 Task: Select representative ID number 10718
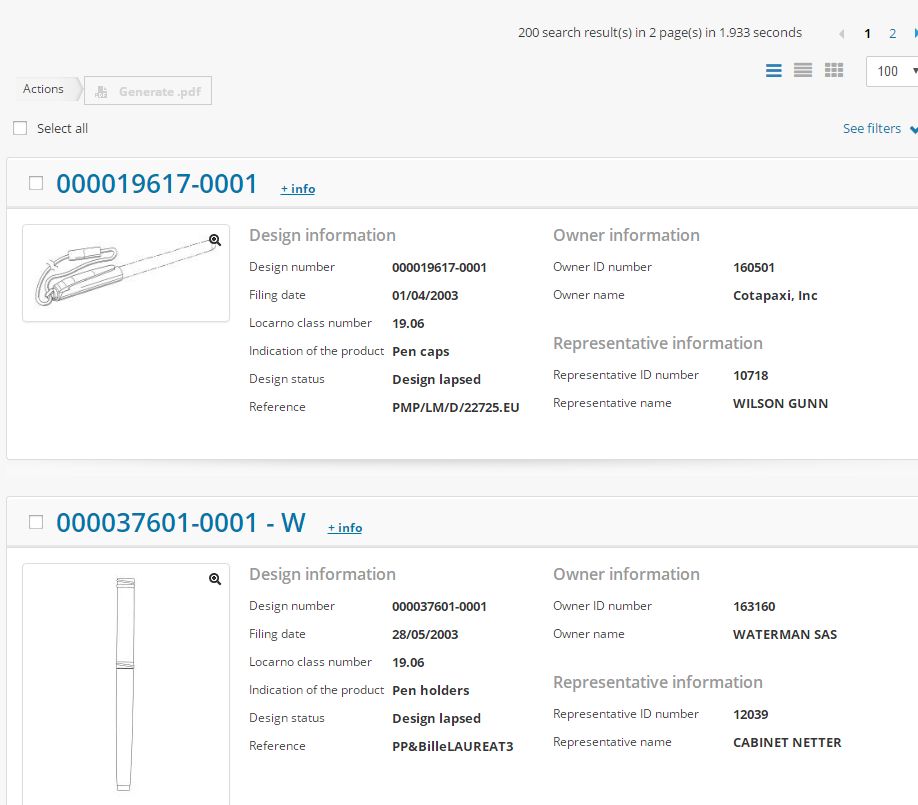[x=751, y=375]
